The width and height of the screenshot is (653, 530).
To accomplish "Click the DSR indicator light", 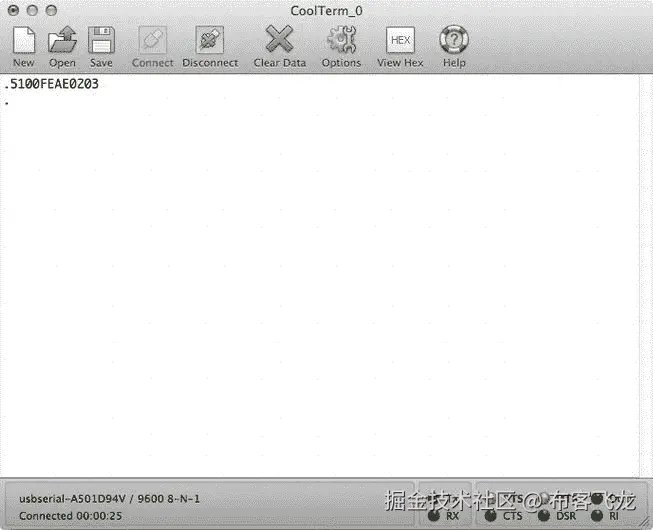I will [544, 516].
